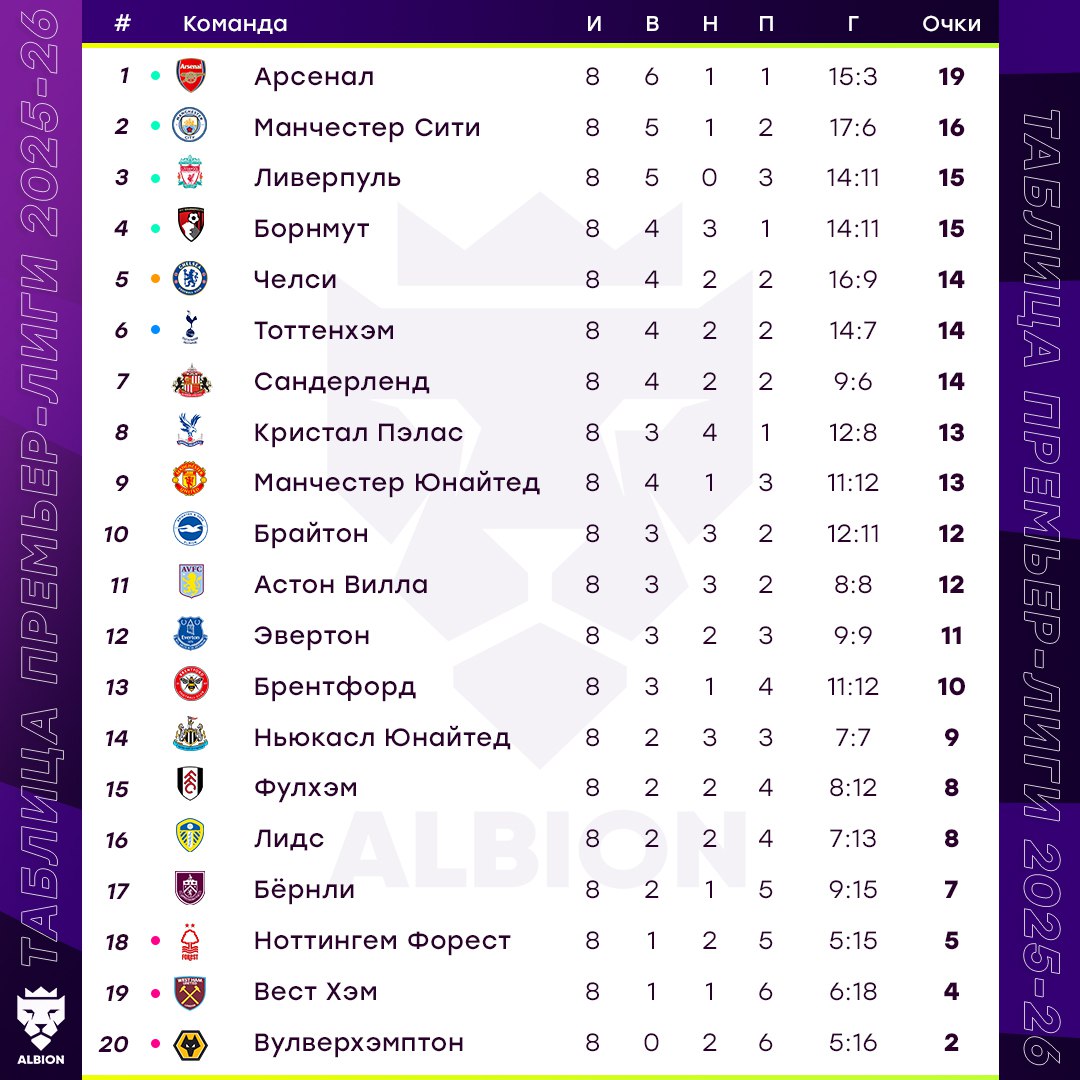This screenshot has height=1080, width=1080.
Task: Click the blue dot beside Тоттенхэм
Action: 155,330
